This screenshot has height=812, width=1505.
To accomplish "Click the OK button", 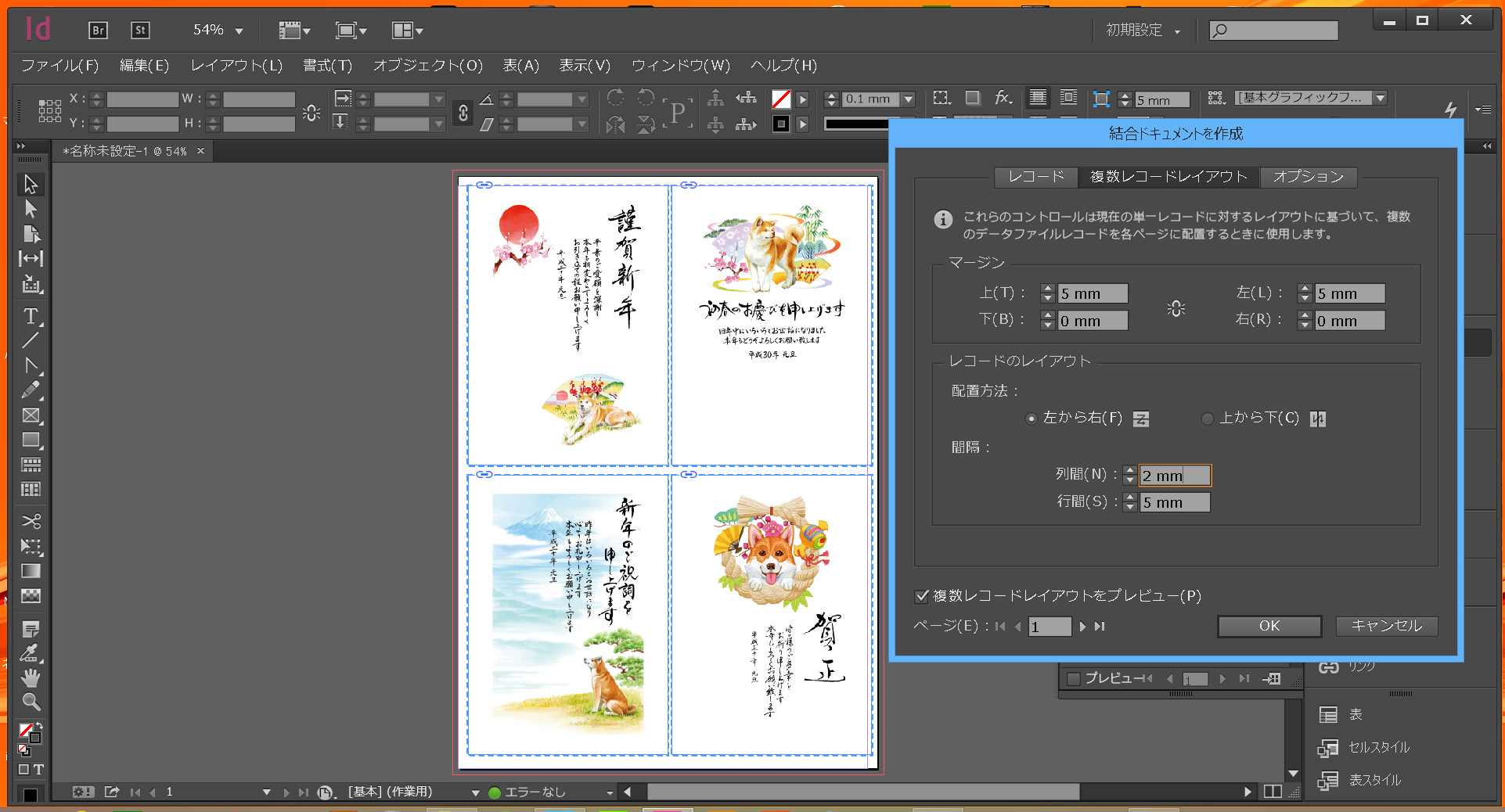I will pyautogui.click(x=1269, y=626).
